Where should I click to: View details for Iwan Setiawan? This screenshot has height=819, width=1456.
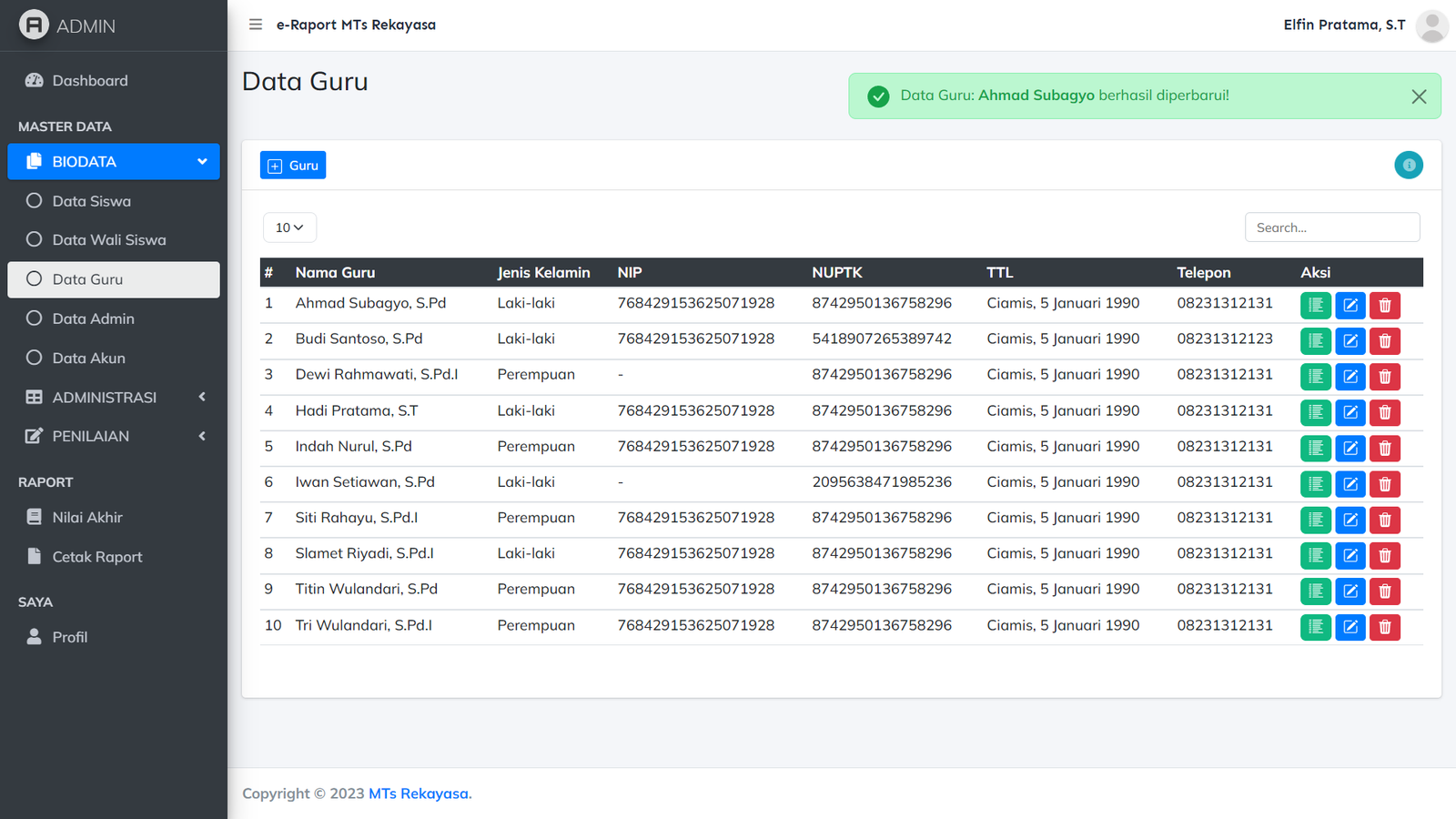(1315, 484)
